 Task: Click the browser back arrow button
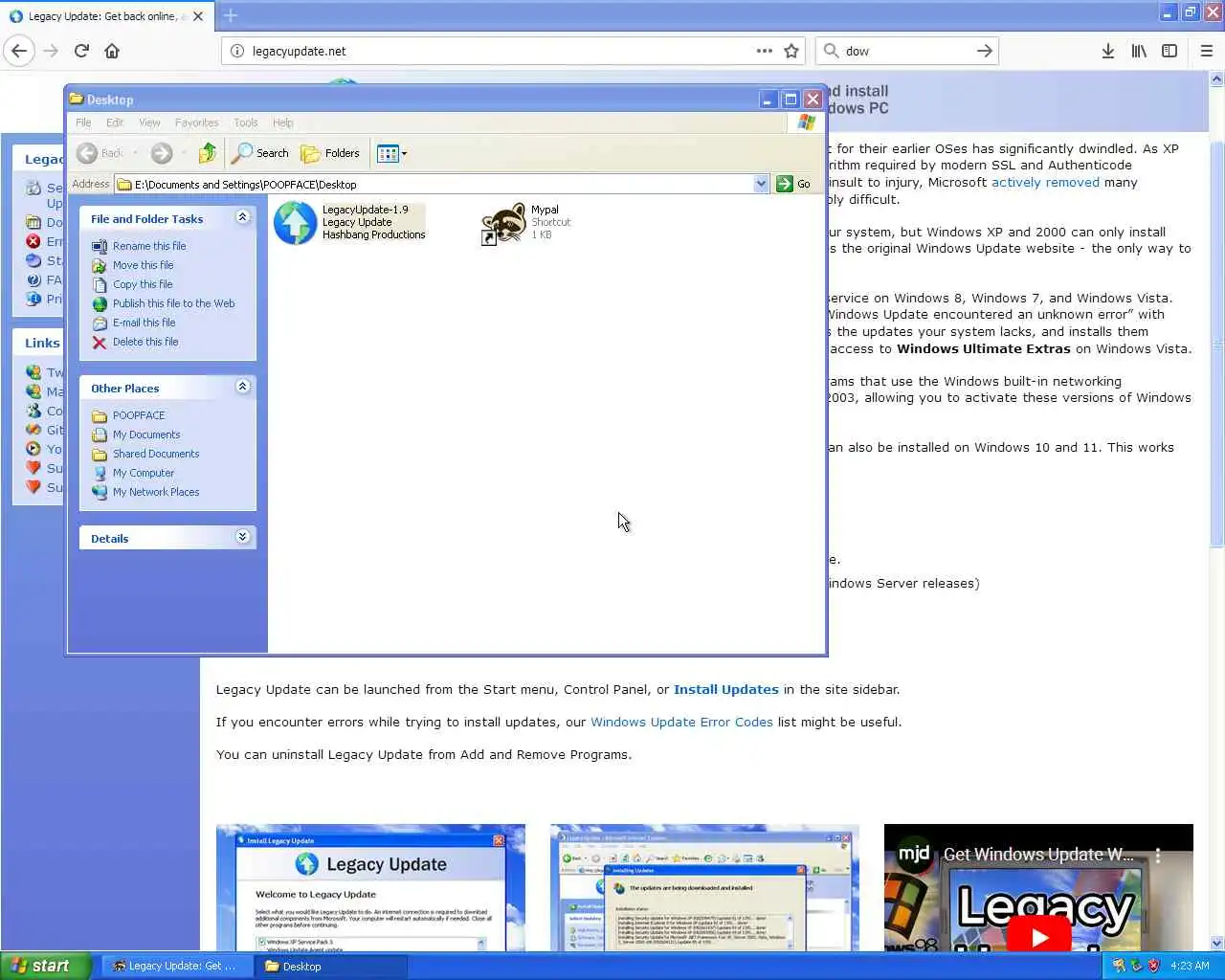19,51
